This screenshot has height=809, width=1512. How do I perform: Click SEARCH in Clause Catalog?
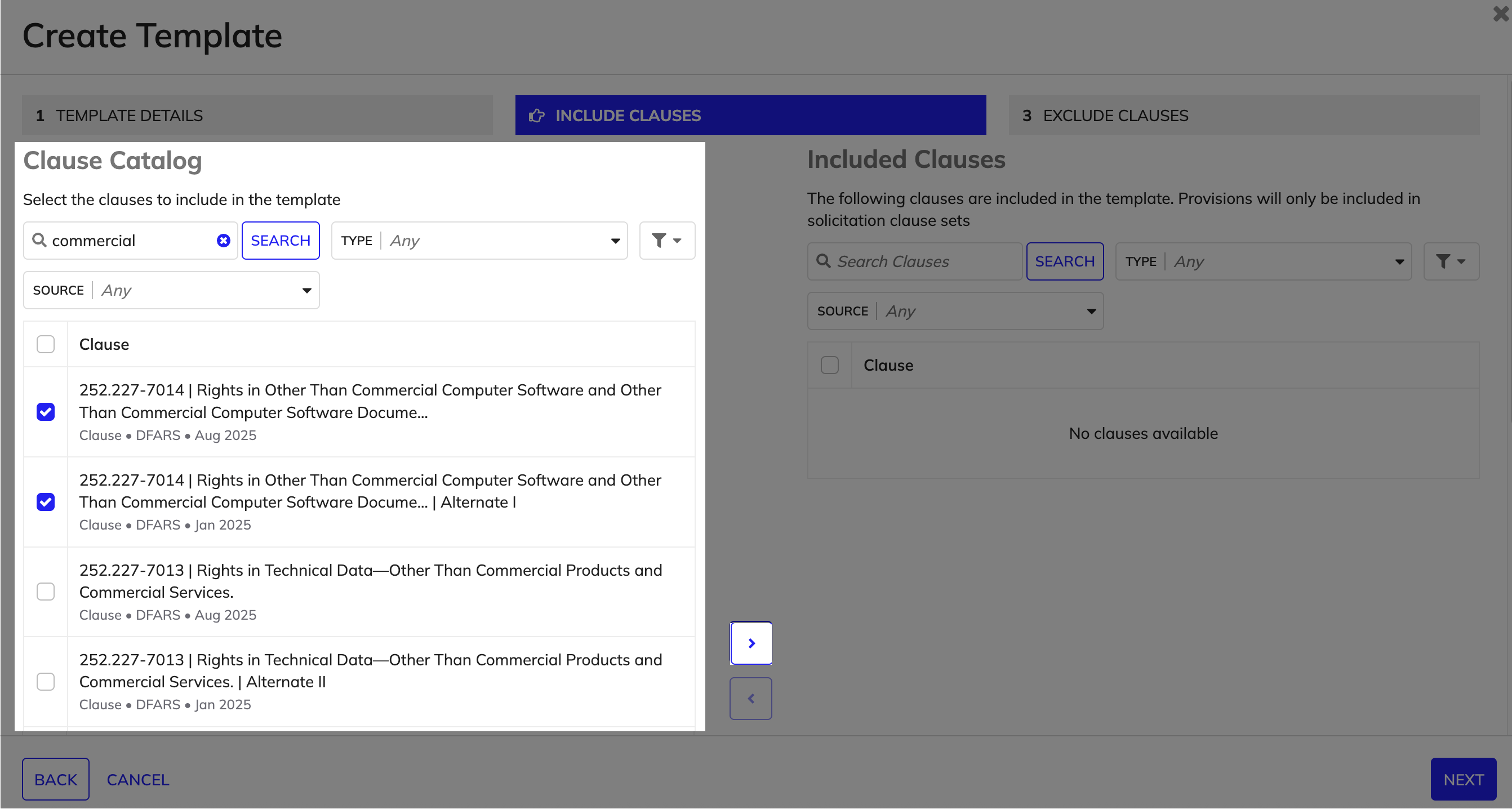(281, 241)
